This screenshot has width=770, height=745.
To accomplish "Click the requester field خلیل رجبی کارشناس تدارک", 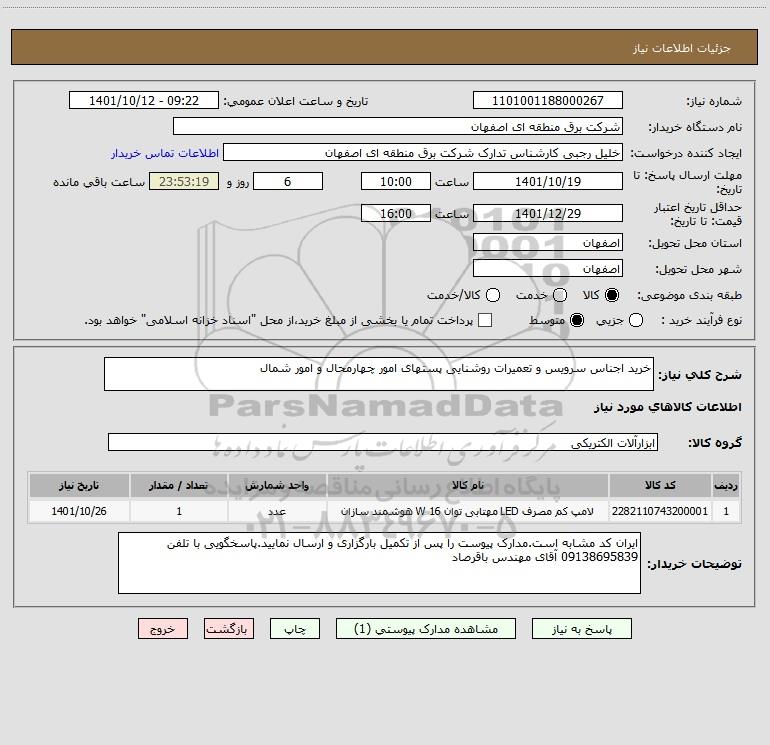I will tap(423, 153).
